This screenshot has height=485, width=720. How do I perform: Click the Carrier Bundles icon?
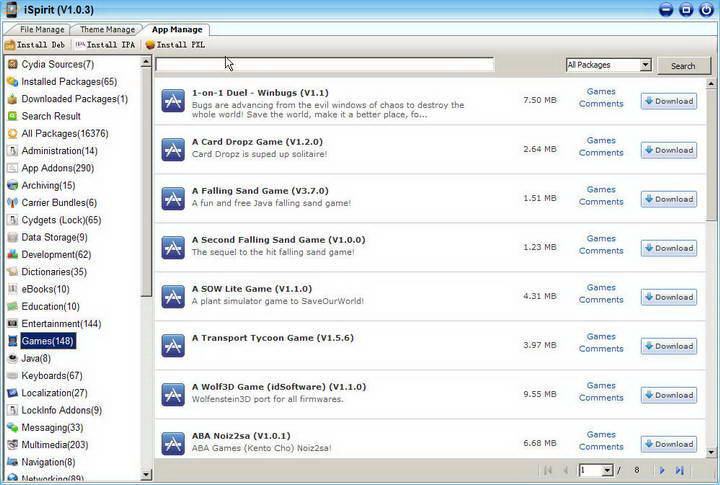12,203
